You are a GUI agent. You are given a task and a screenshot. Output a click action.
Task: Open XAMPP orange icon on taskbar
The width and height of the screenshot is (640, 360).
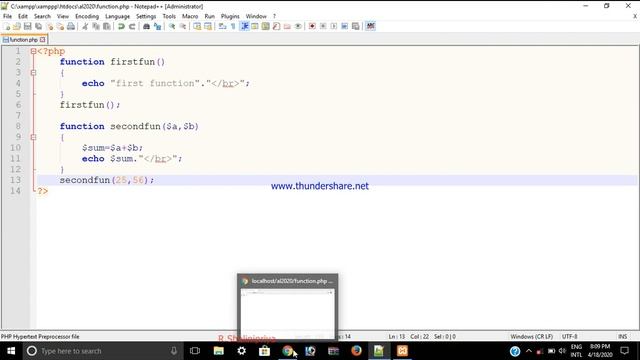402,351
